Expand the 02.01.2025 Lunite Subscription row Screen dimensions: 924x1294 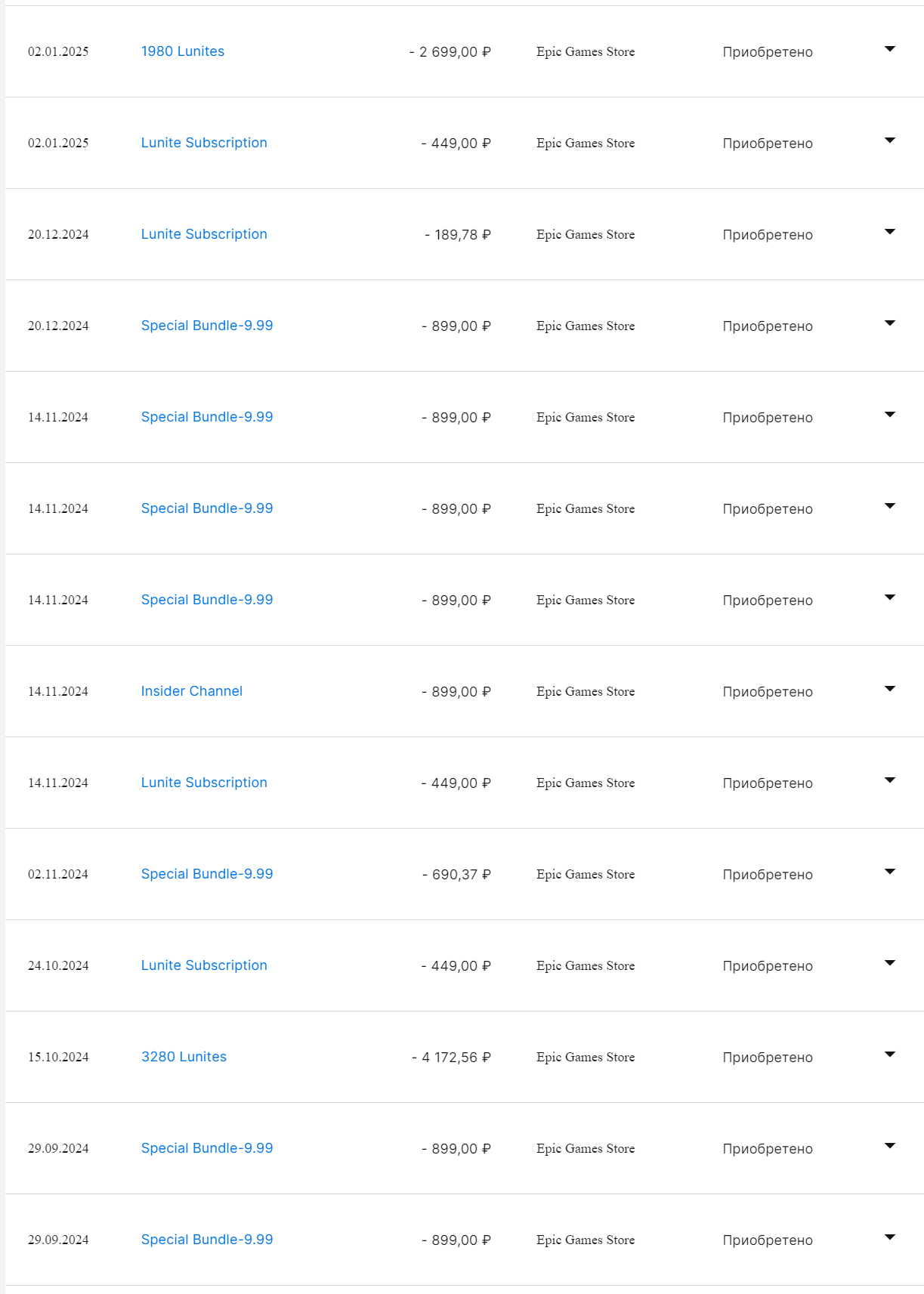tap(890, 141)
